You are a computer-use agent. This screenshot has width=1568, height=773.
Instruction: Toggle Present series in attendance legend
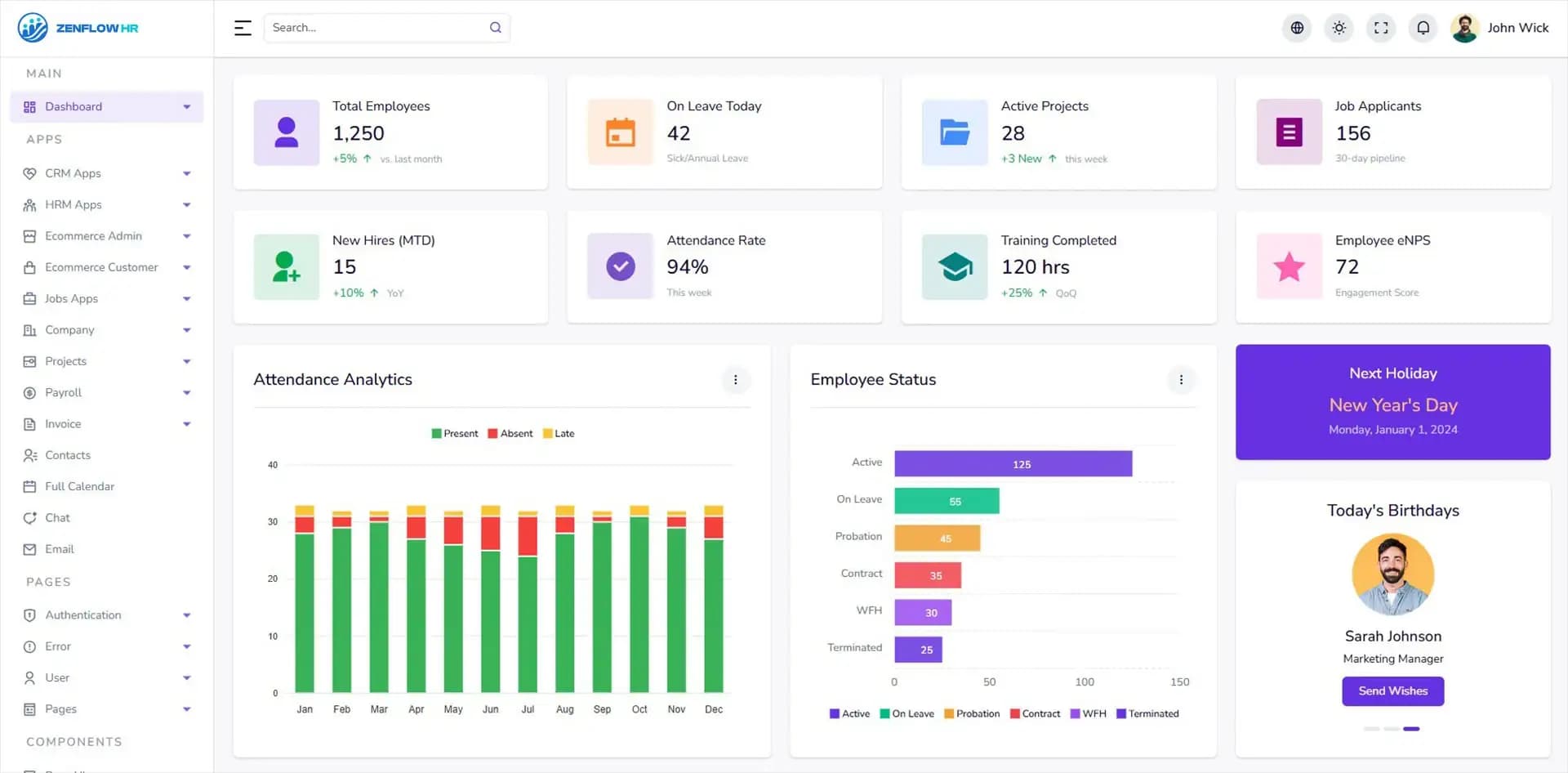coord(455,434)
